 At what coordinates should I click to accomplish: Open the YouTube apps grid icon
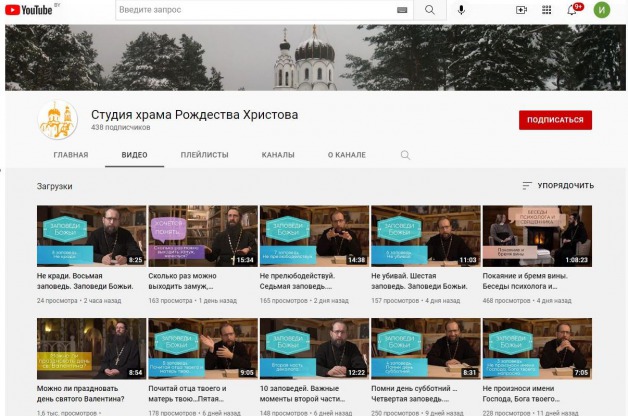tap(546, 10)
